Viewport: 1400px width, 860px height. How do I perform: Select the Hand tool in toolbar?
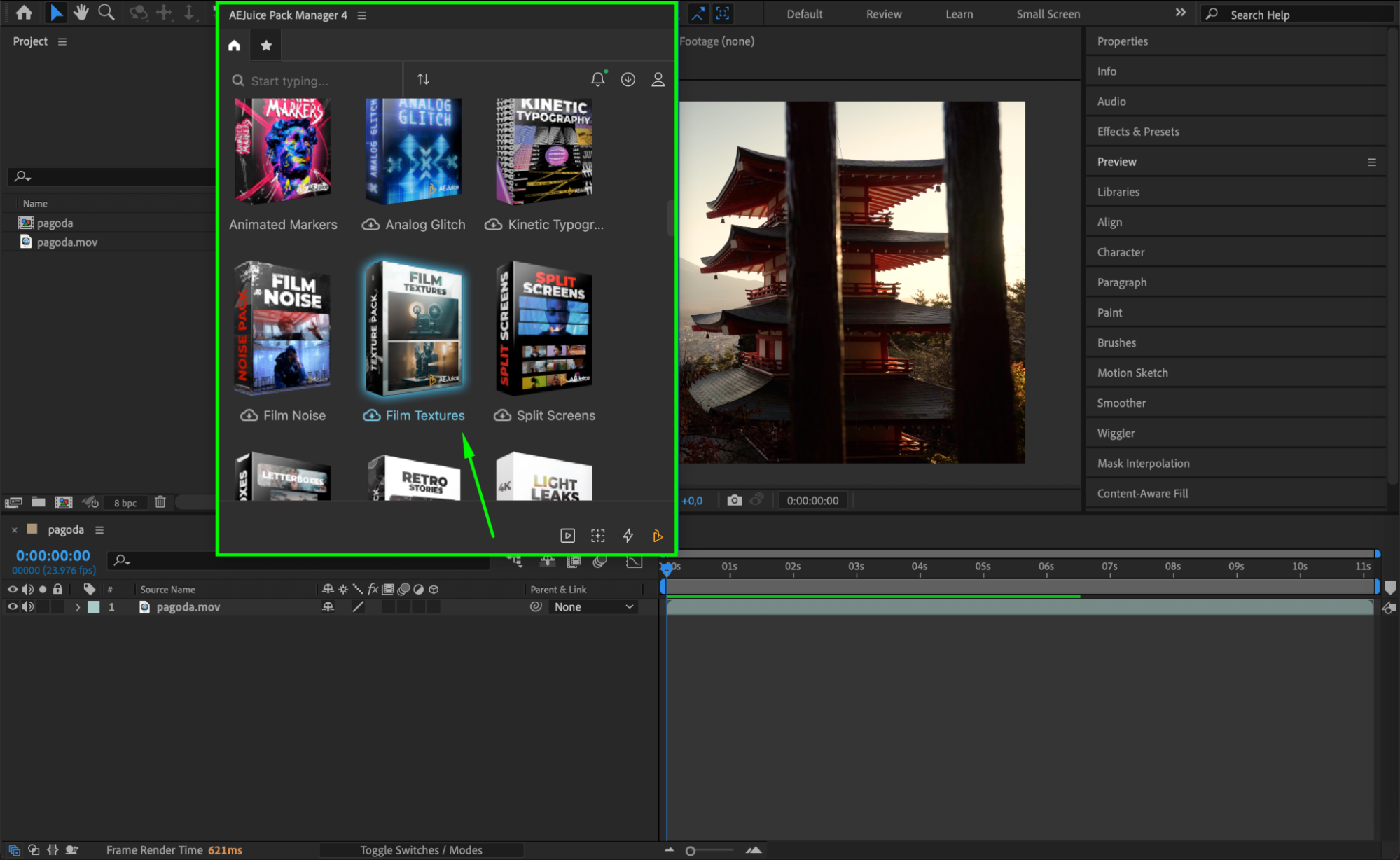coord(81,12)
